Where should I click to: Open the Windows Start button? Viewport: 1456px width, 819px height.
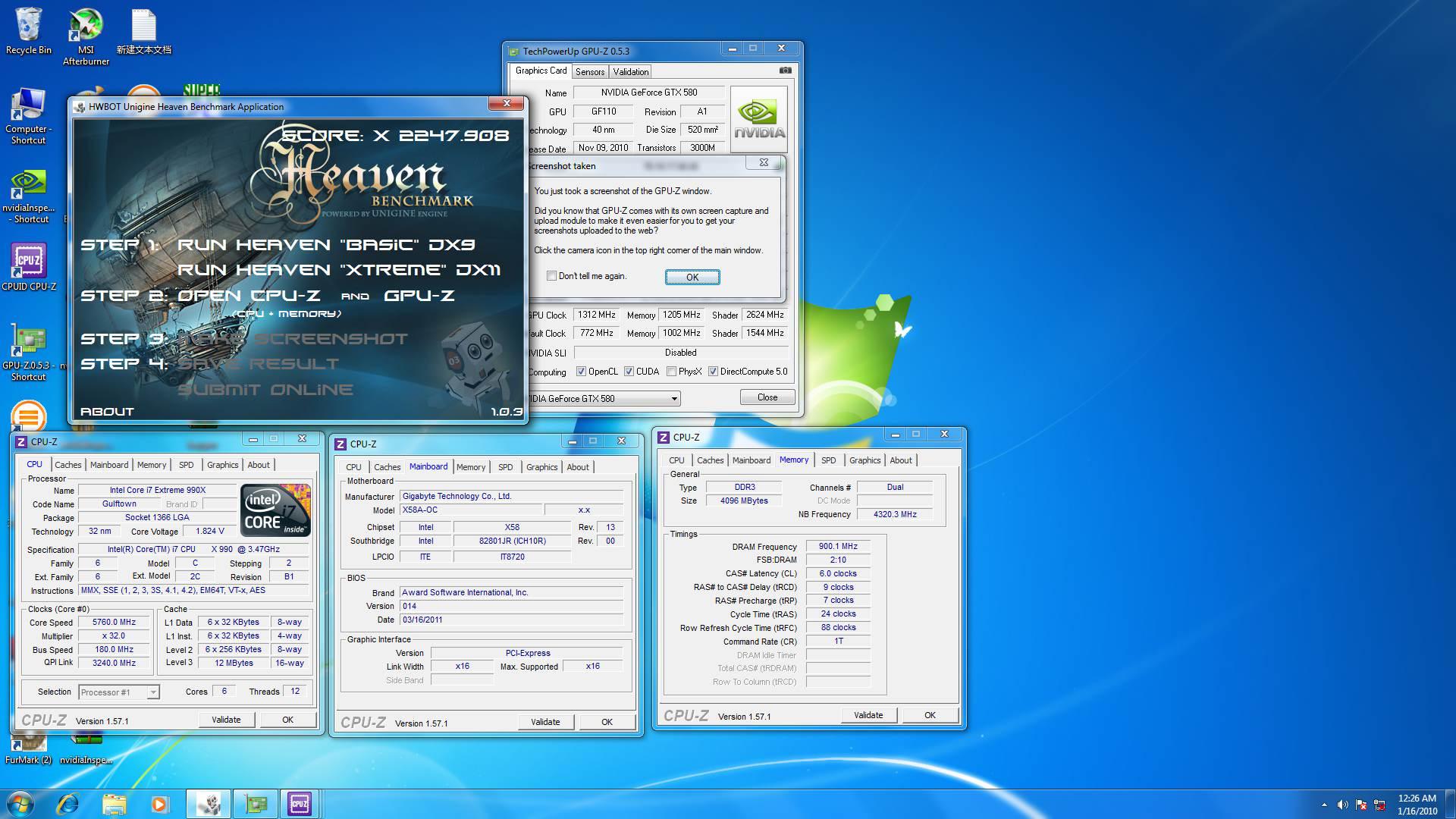click(x=20, y=803)
